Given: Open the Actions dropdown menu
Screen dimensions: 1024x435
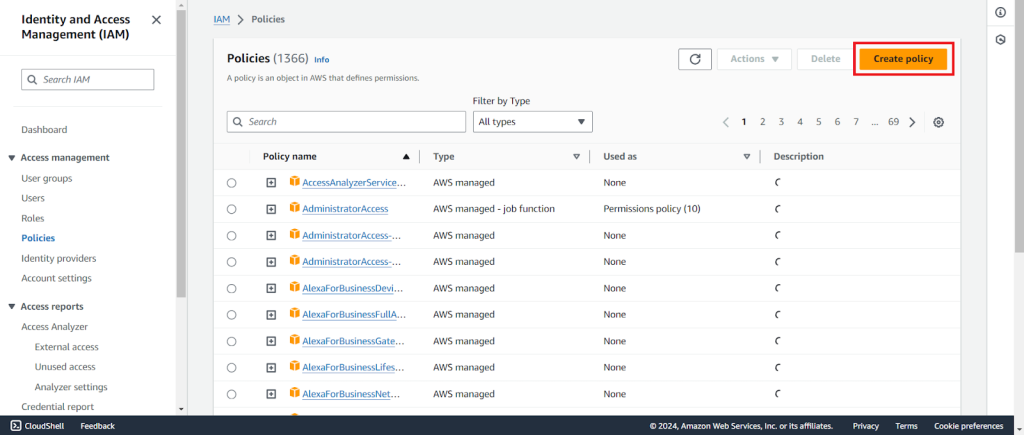Looking at the screenshot, I should click(x=754, y=59).
